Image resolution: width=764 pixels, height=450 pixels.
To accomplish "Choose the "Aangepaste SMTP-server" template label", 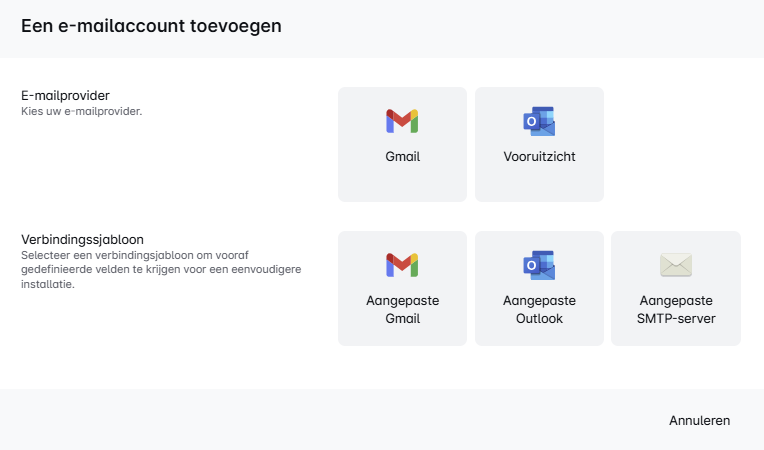I will (x=676, y=310).
